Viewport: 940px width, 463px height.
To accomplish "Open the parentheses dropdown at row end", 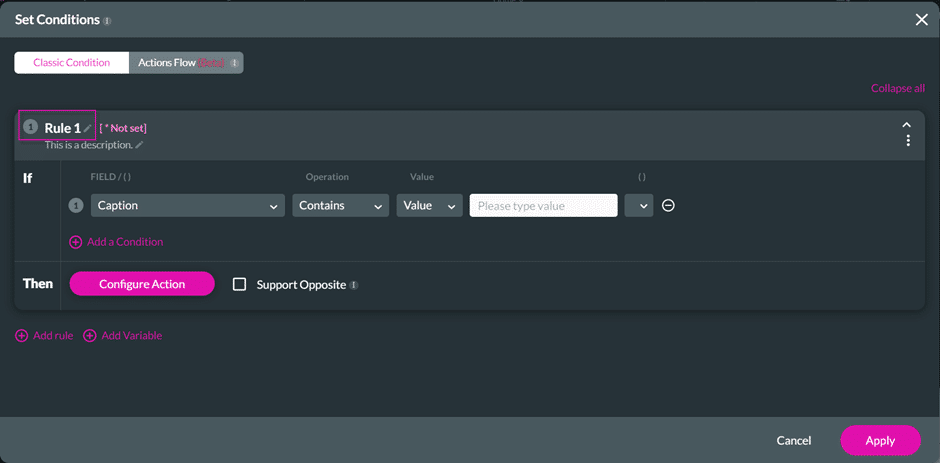I will (x=638, y=206).
